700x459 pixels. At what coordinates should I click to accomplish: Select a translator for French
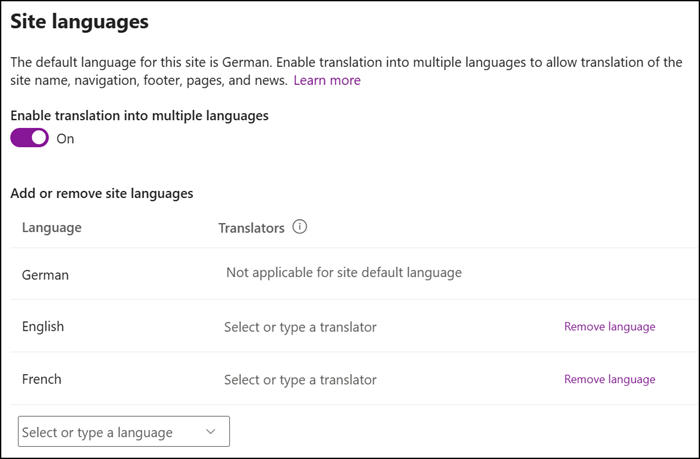point(300,380)
